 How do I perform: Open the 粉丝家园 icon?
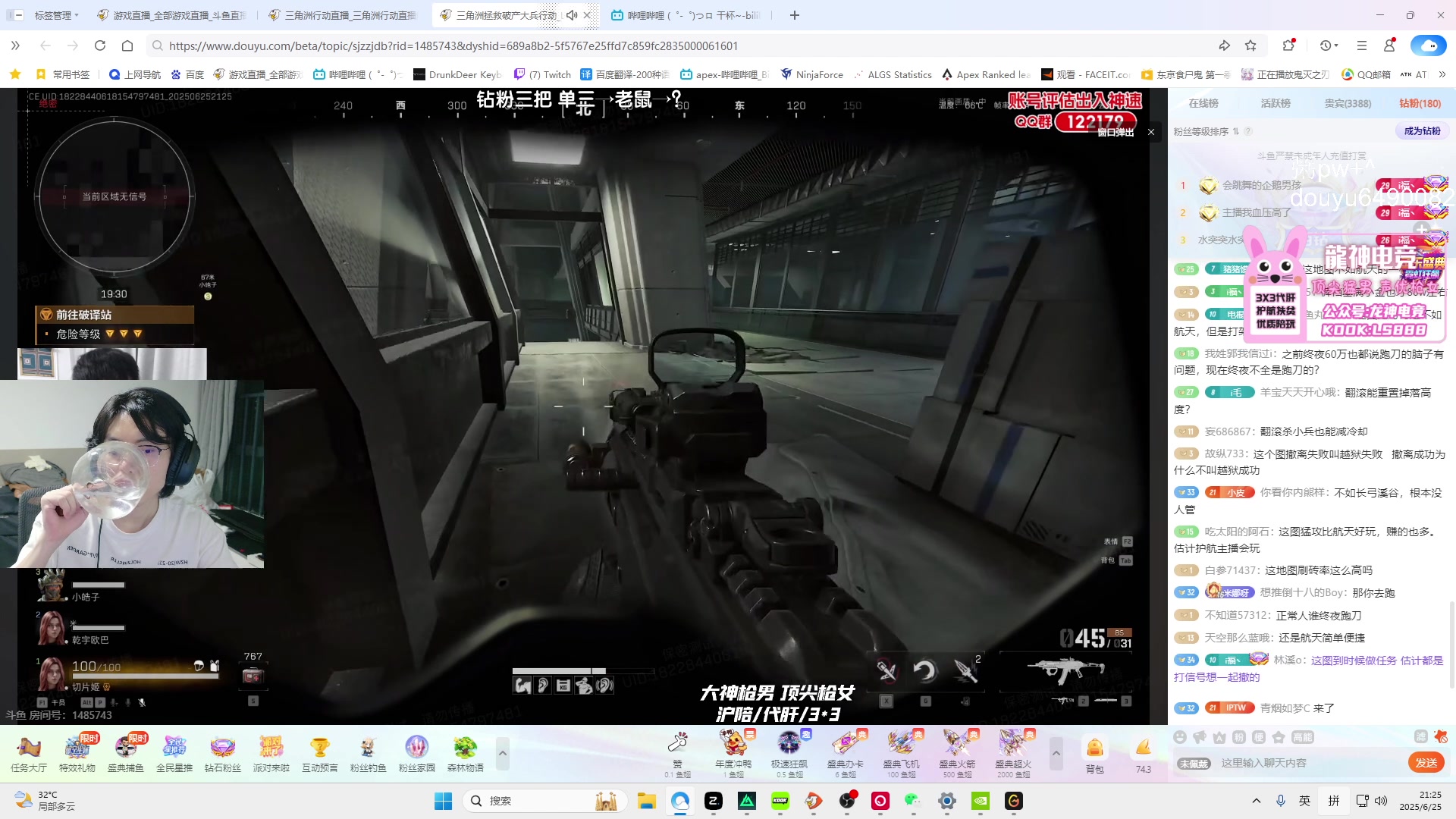click(417, 754)
